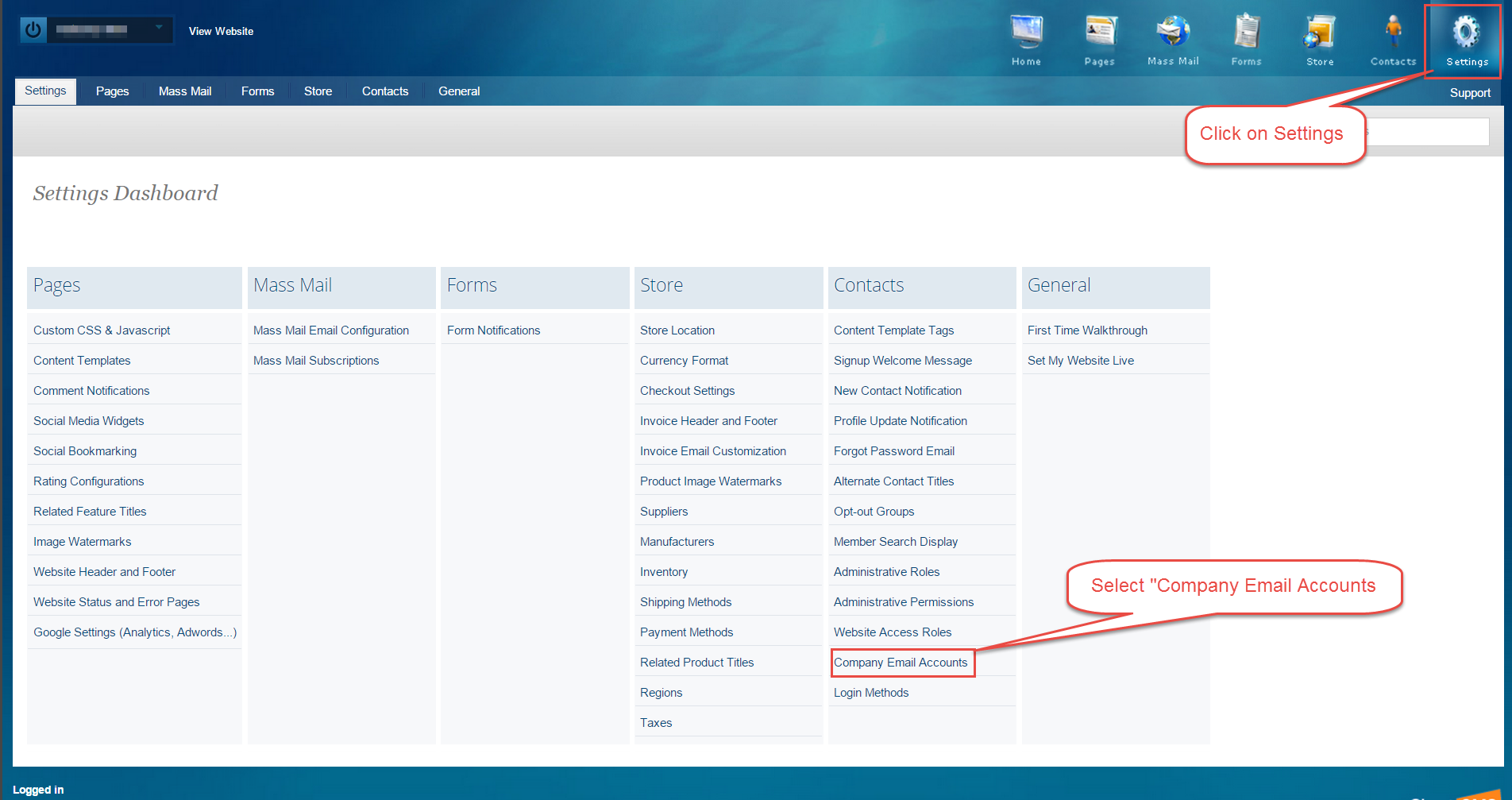Select the Settings tab in navigation bar
This screenshot has height=800, width=1512.
tap(45, 91)
